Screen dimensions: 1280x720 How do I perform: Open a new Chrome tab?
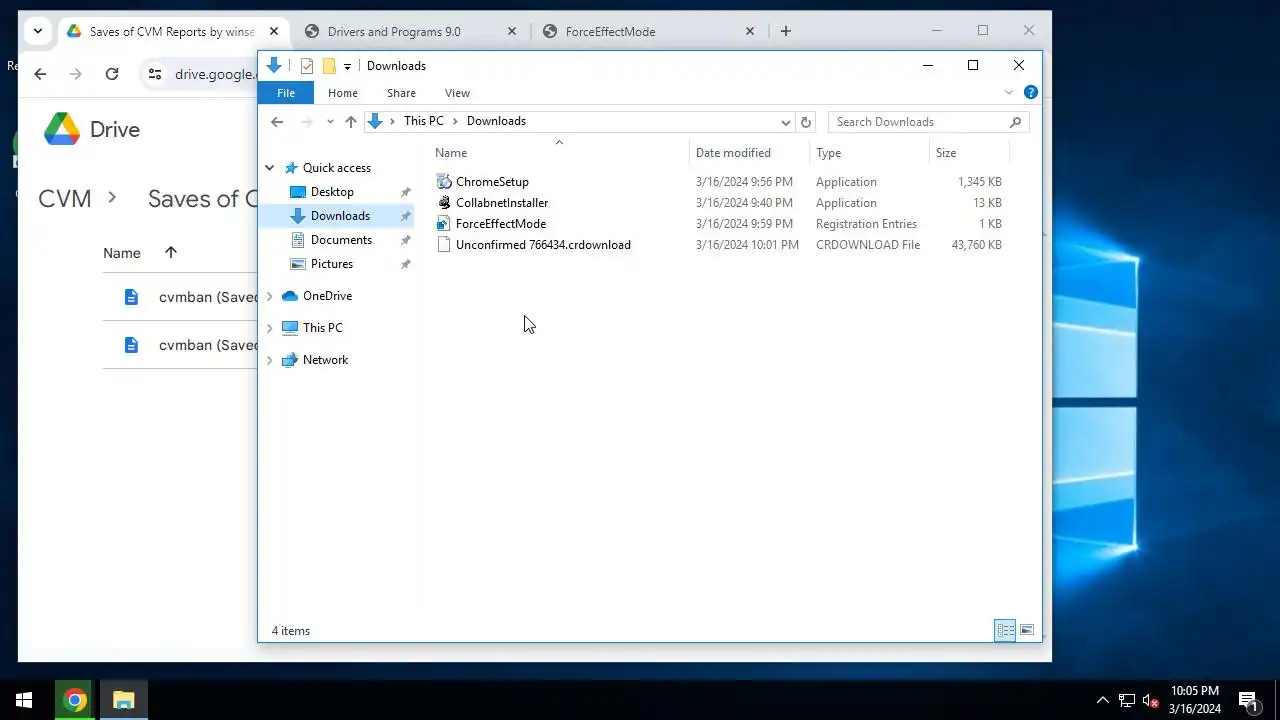pyautogui.click(x=786, y=31)
